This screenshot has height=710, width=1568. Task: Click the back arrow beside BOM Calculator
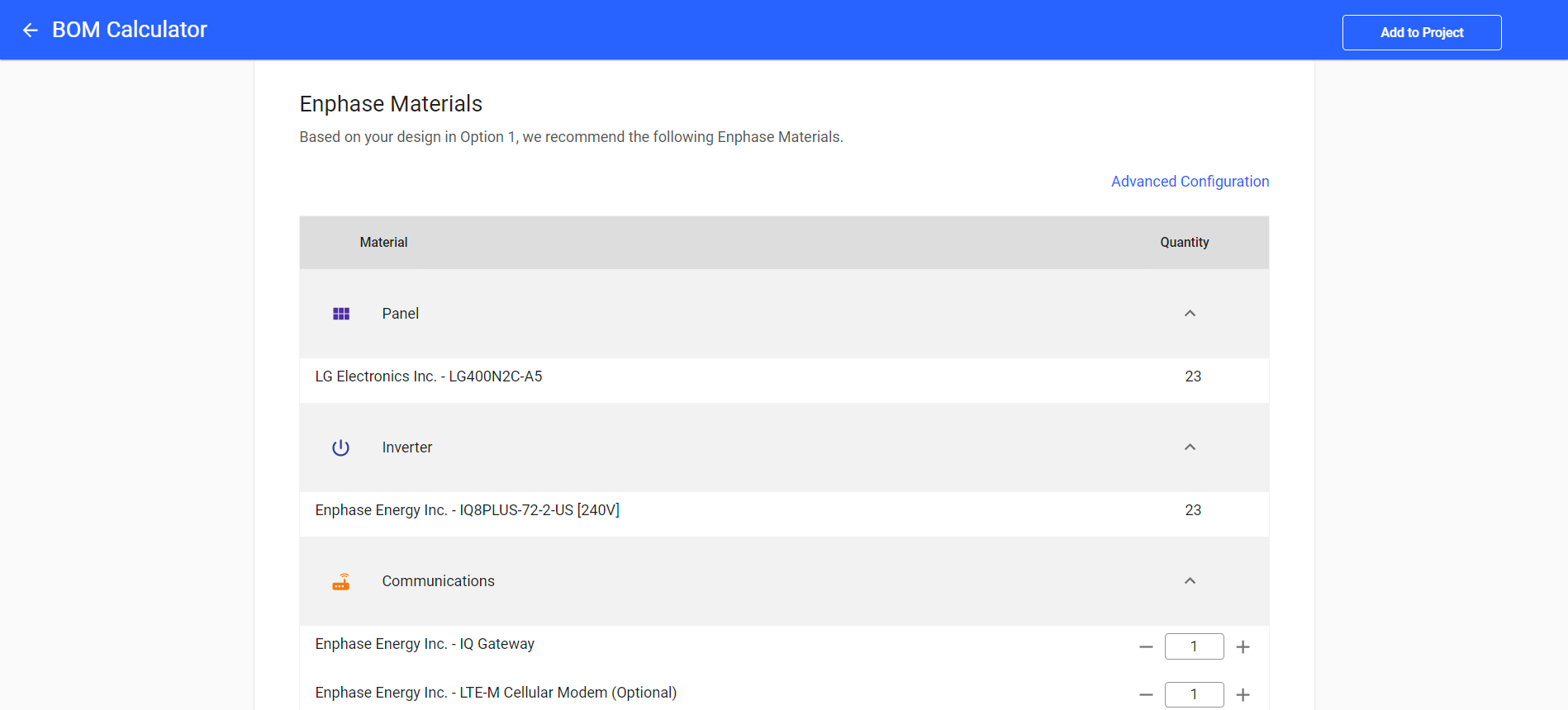pos(31,31)
